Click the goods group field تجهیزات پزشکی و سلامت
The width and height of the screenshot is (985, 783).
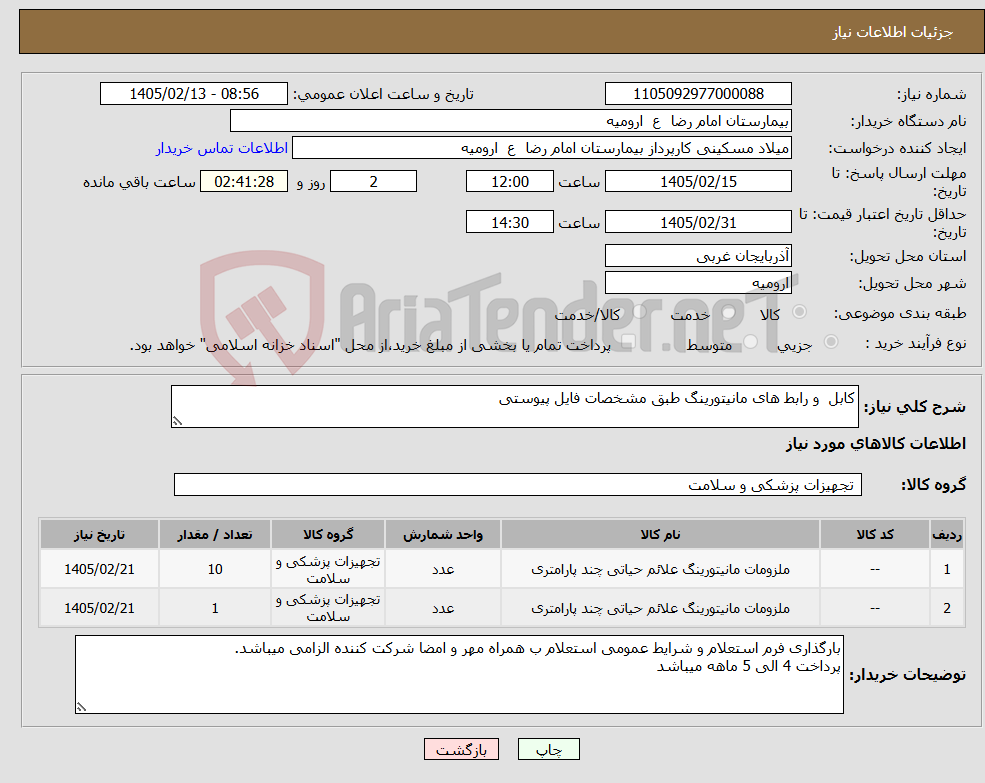pos(518,485)
